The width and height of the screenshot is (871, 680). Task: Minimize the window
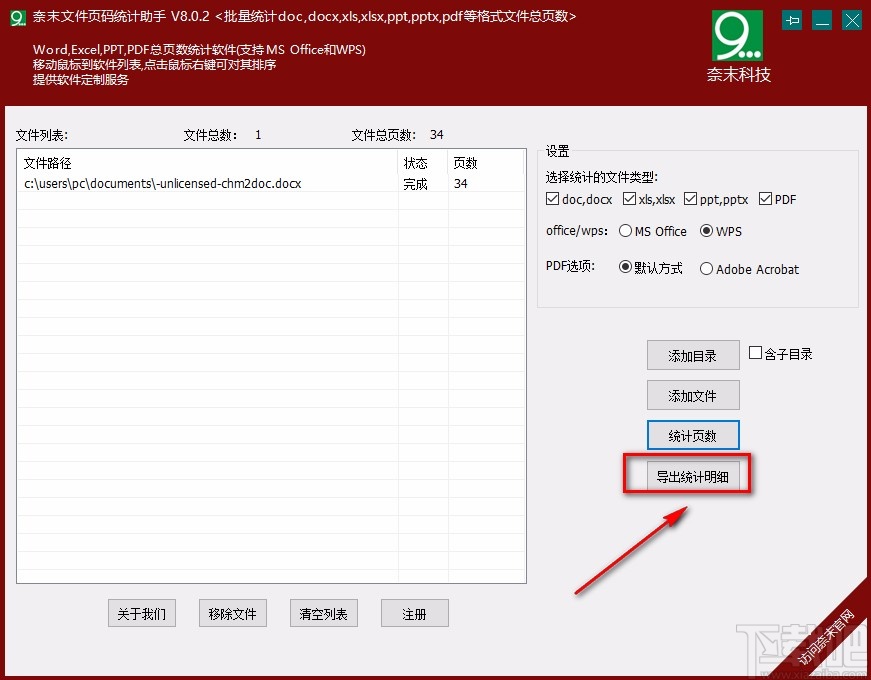(822, 21)
